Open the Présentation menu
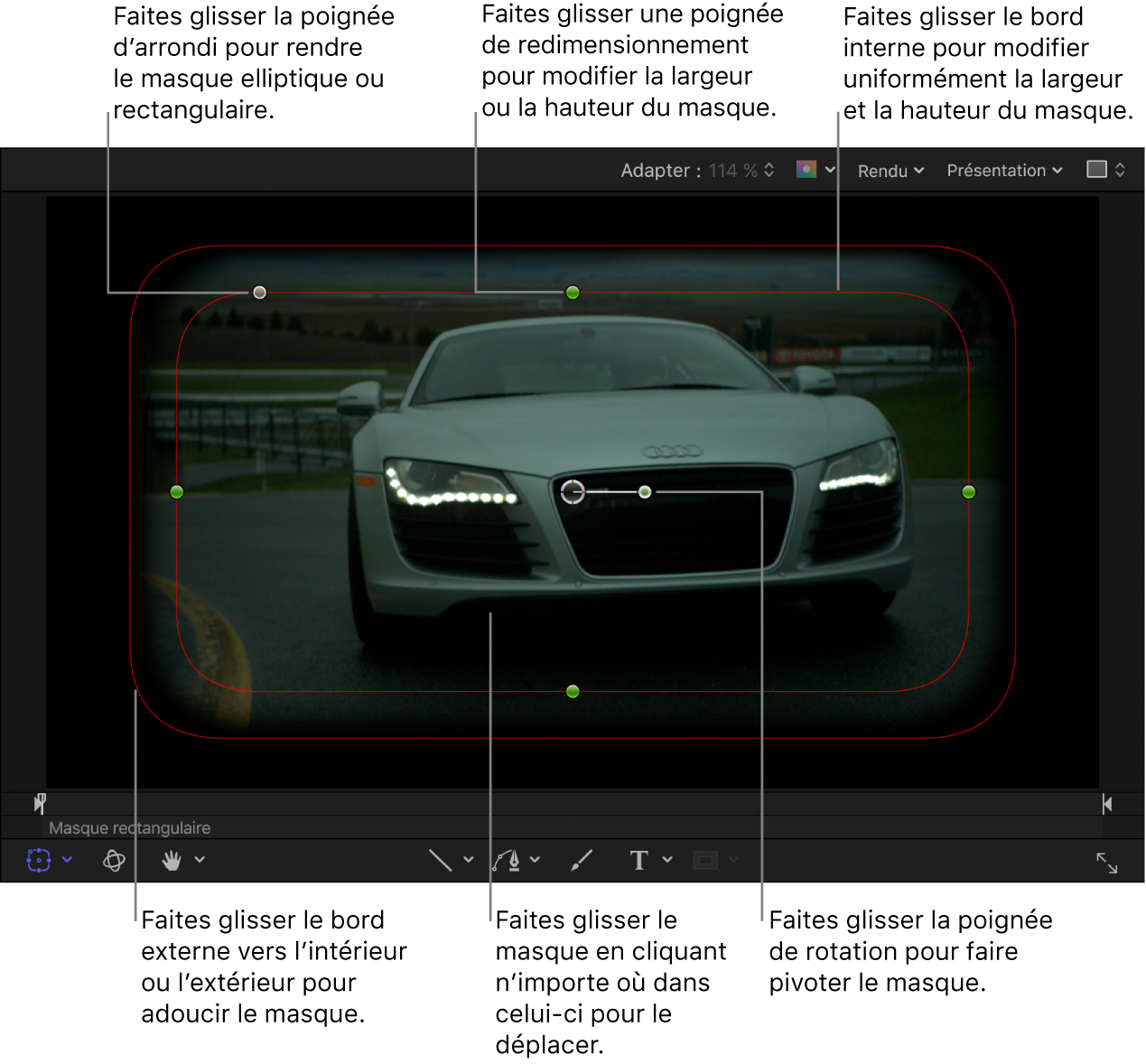The image size is (1146, 1064). (1003, 171)
